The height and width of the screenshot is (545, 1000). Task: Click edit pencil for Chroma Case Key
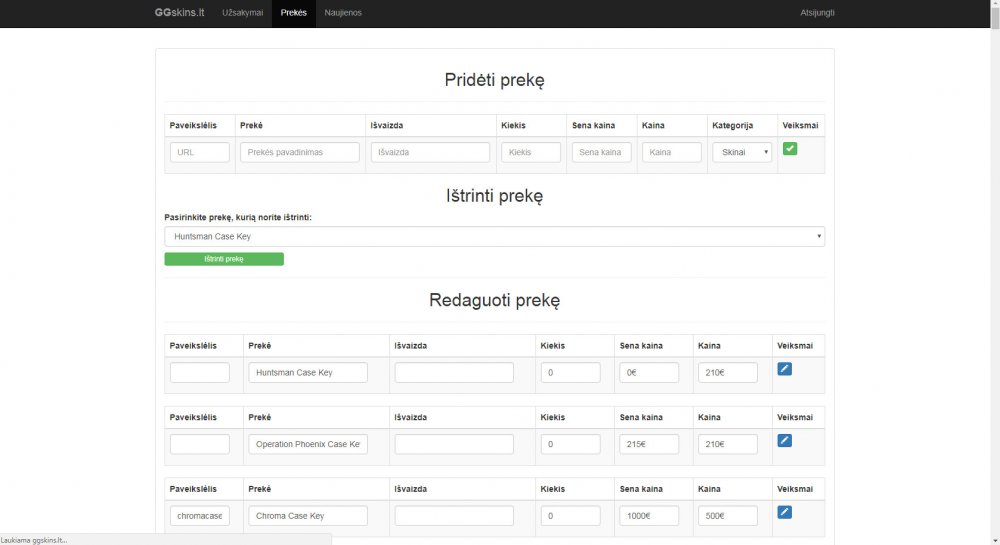[x=784, y=512]
